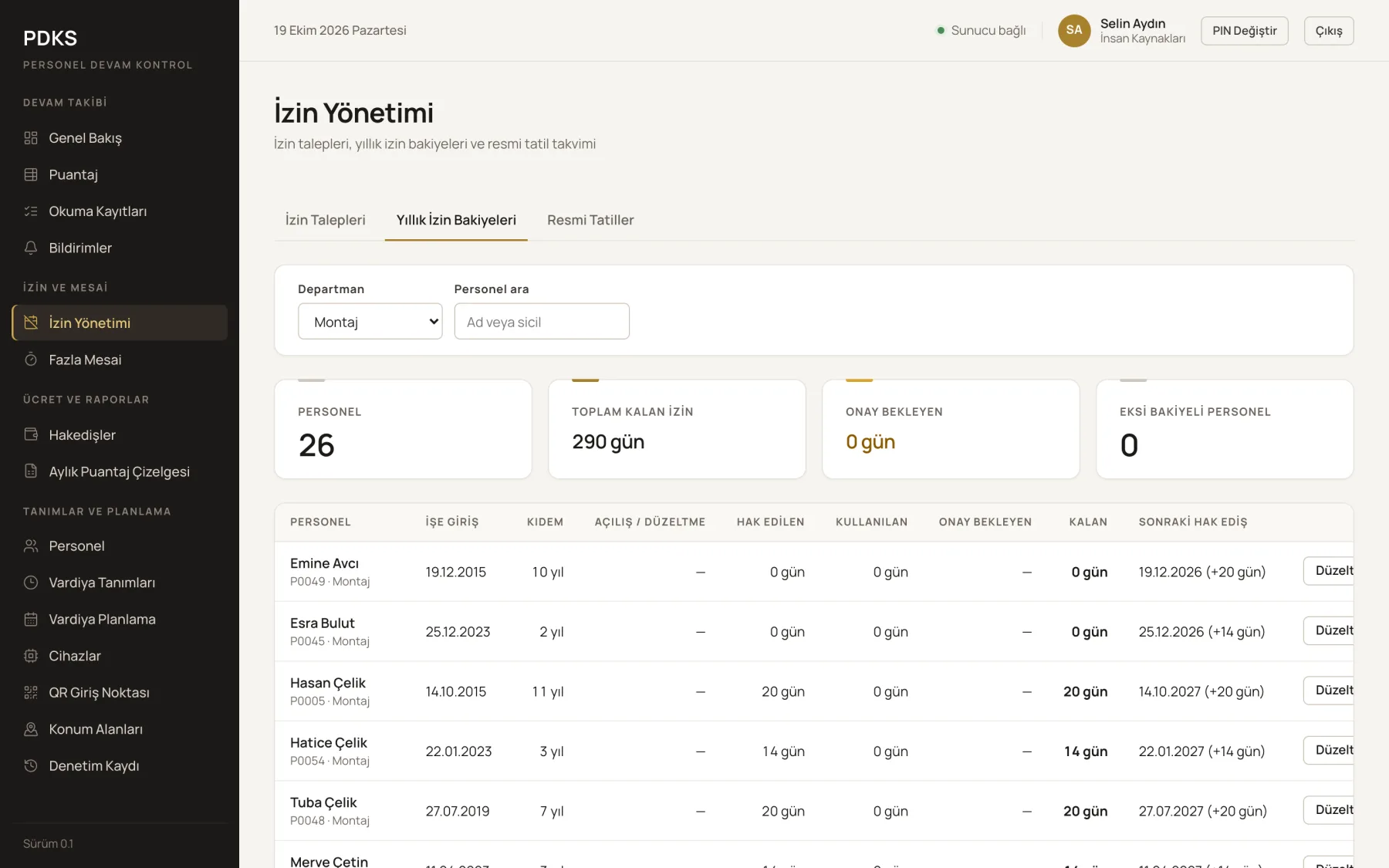The height and width of the screenshot is (868, 1389).
Task: Open the Cihazlar chip icon
Action: [x=31, y=656]
